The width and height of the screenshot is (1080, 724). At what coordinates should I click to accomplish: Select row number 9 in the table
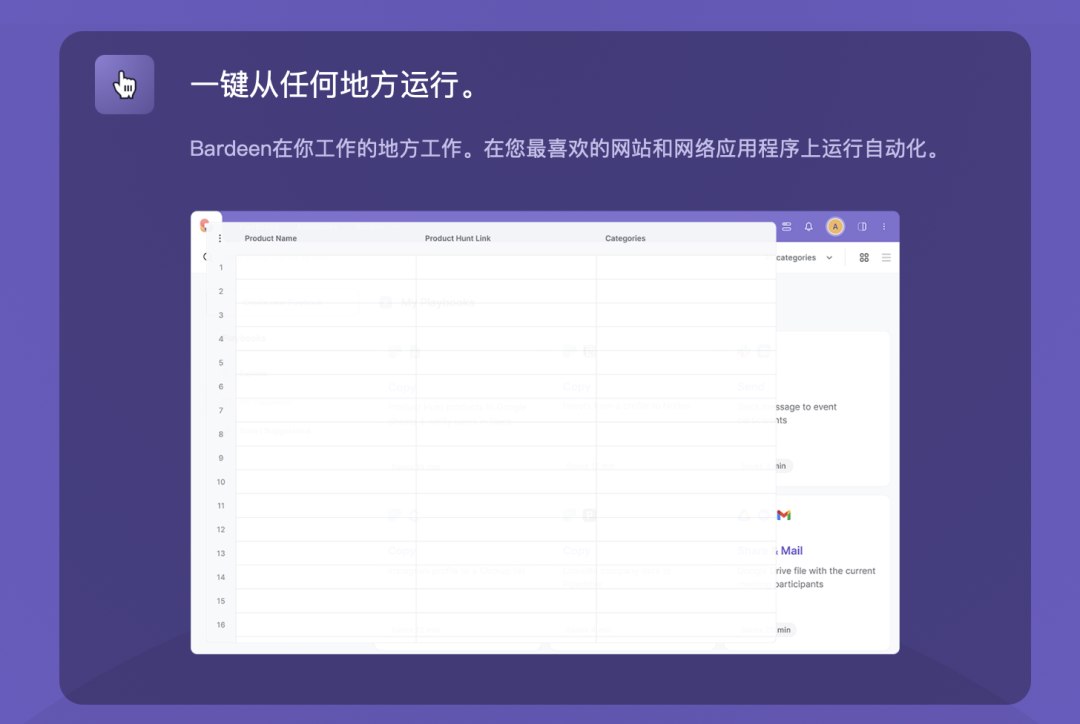[221, 458]
